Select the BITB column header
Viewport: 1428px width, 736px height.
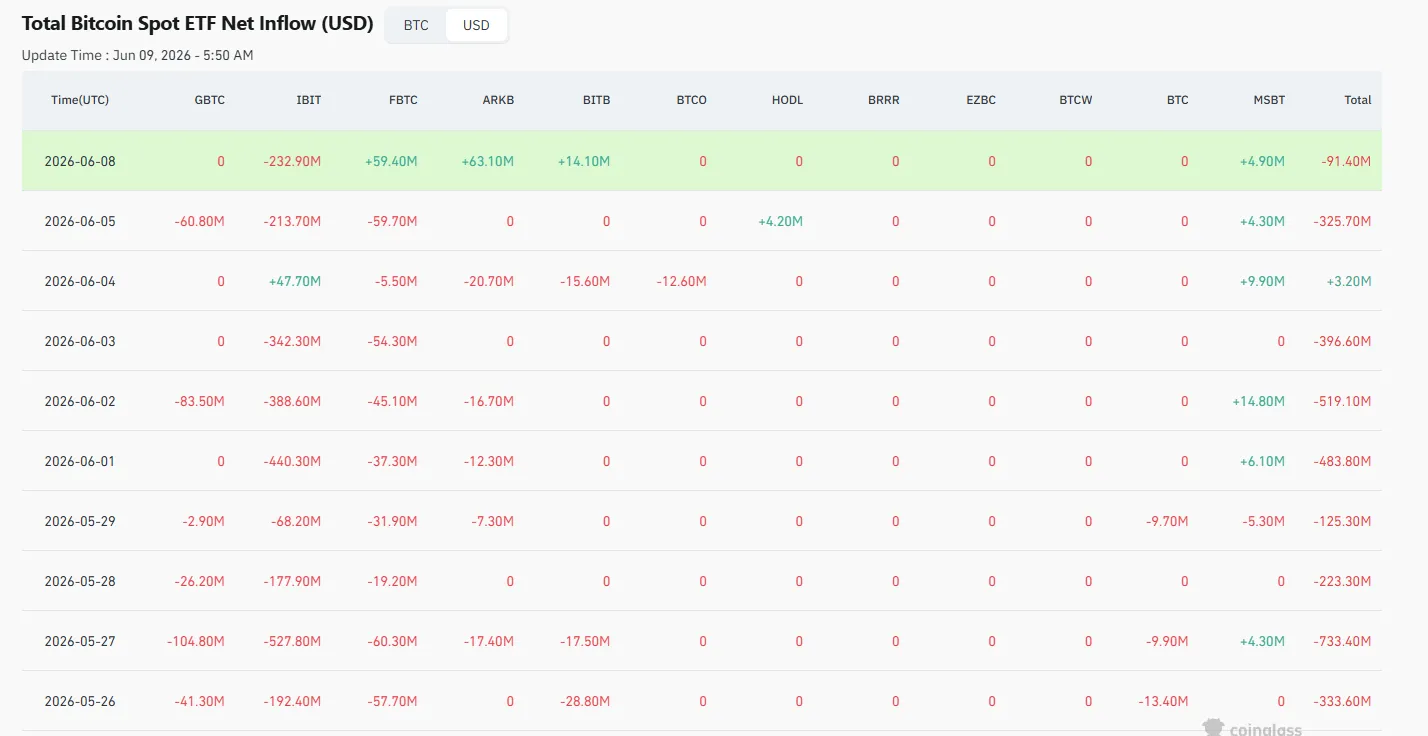tap(596, 100)
